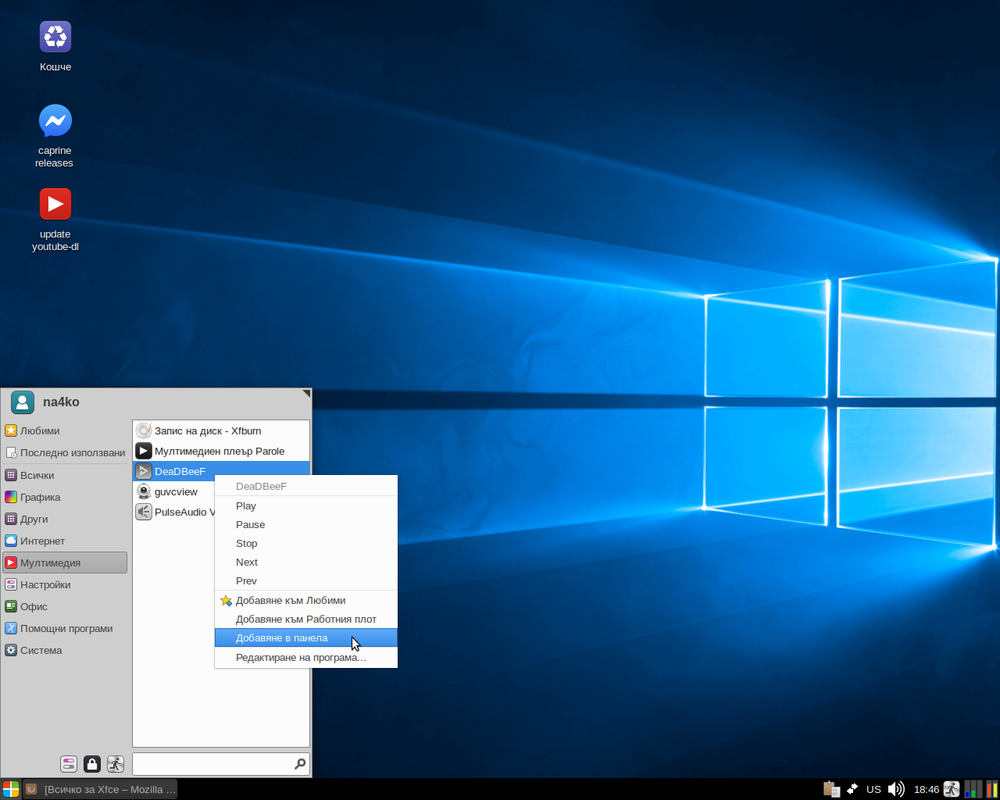
Task: Lock the screen with padlock icon
Action: (x=92, y=764)
